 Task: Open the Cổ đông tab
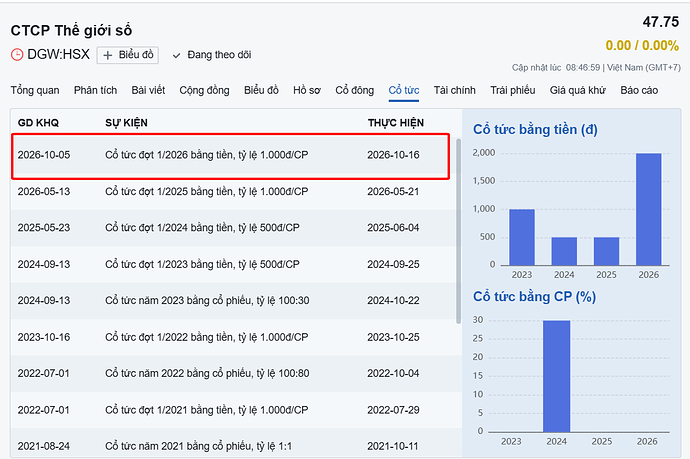[x=355, y=90]
